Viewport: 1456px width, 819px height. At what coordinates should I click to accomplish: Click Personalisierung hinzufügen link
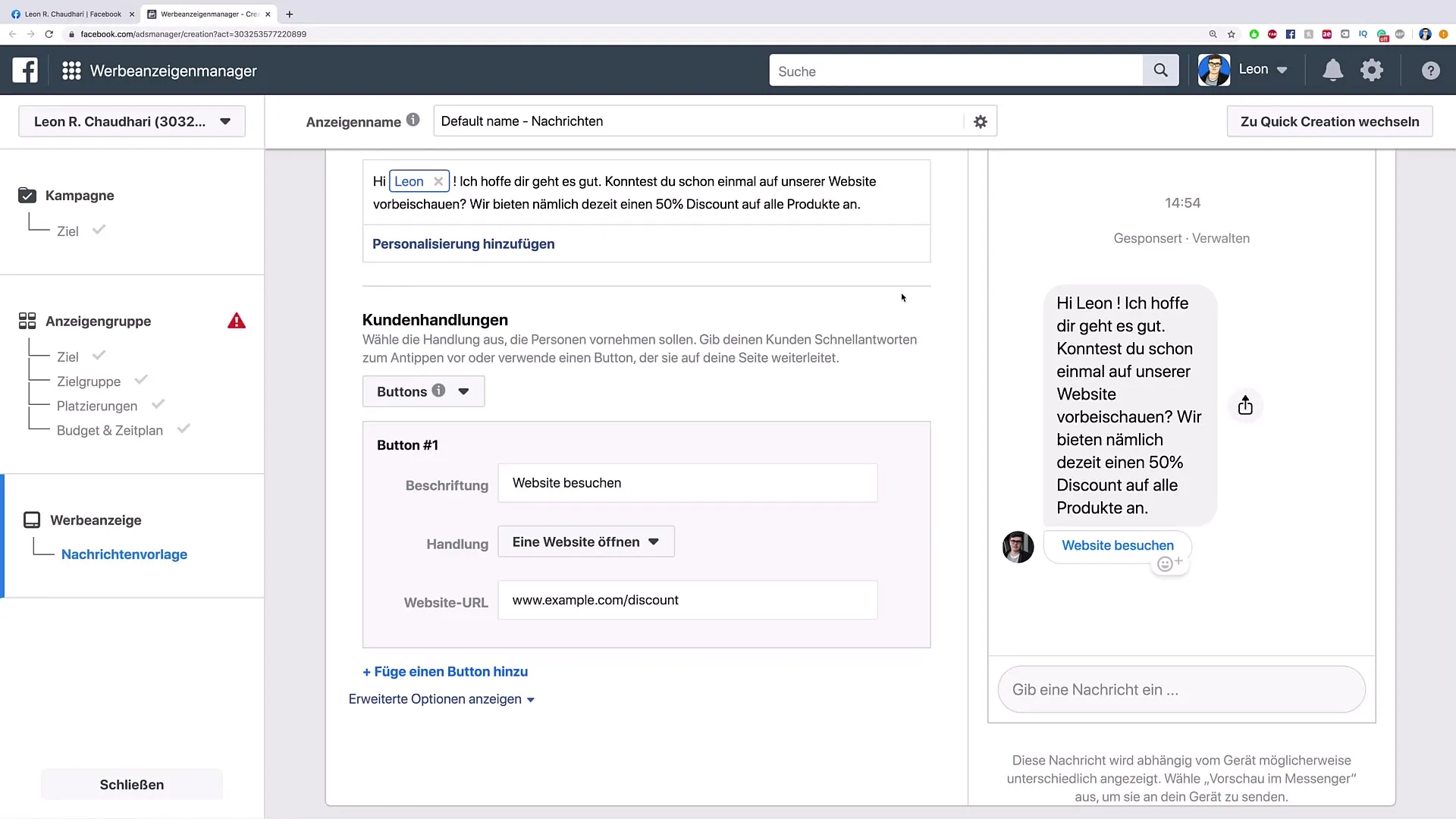coord(463,244)
